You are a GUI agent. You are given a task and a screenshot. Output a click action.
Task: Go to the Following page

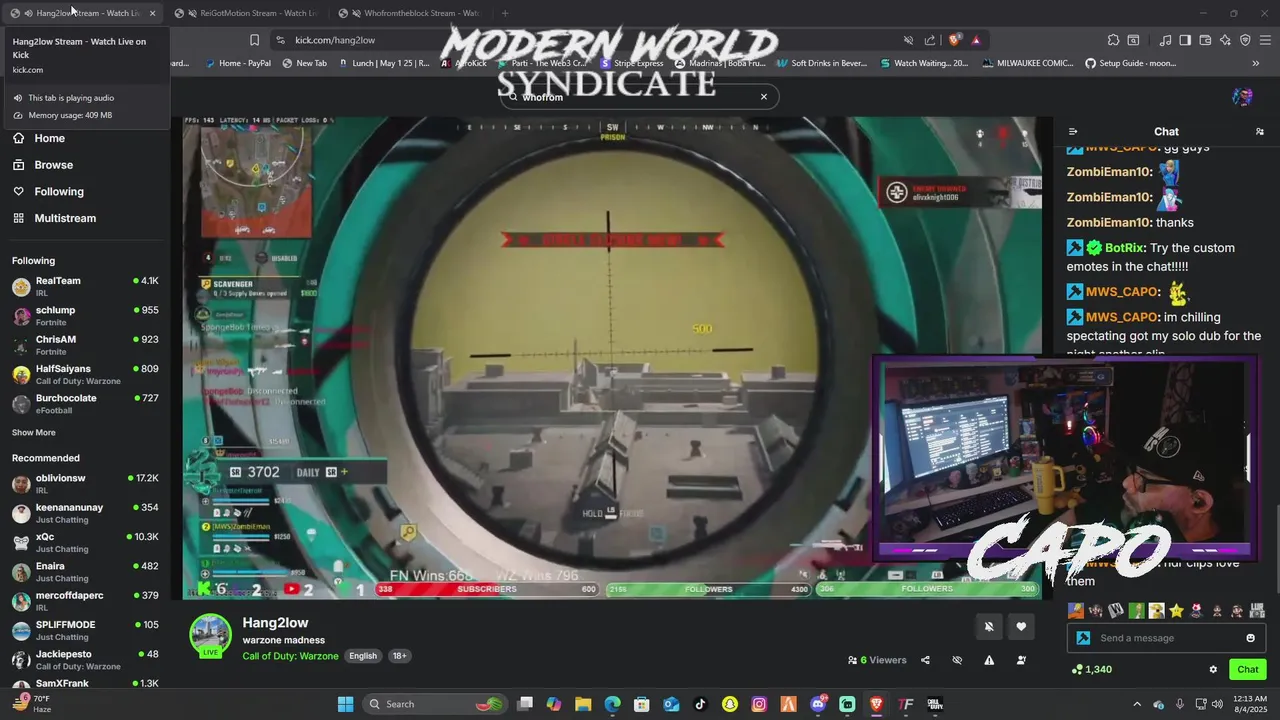click(48, 191)
